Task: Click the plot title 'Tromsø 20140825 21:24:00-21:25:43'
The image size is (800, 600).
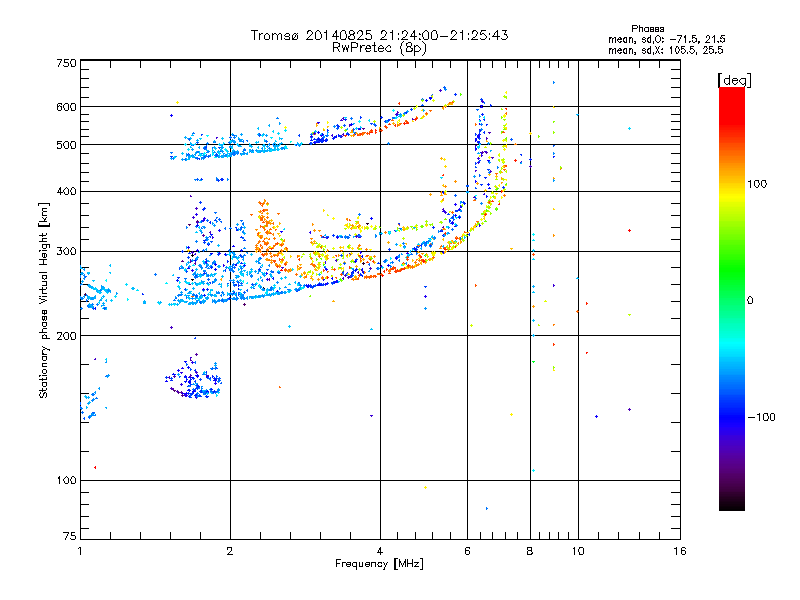Action: (379, 35)
